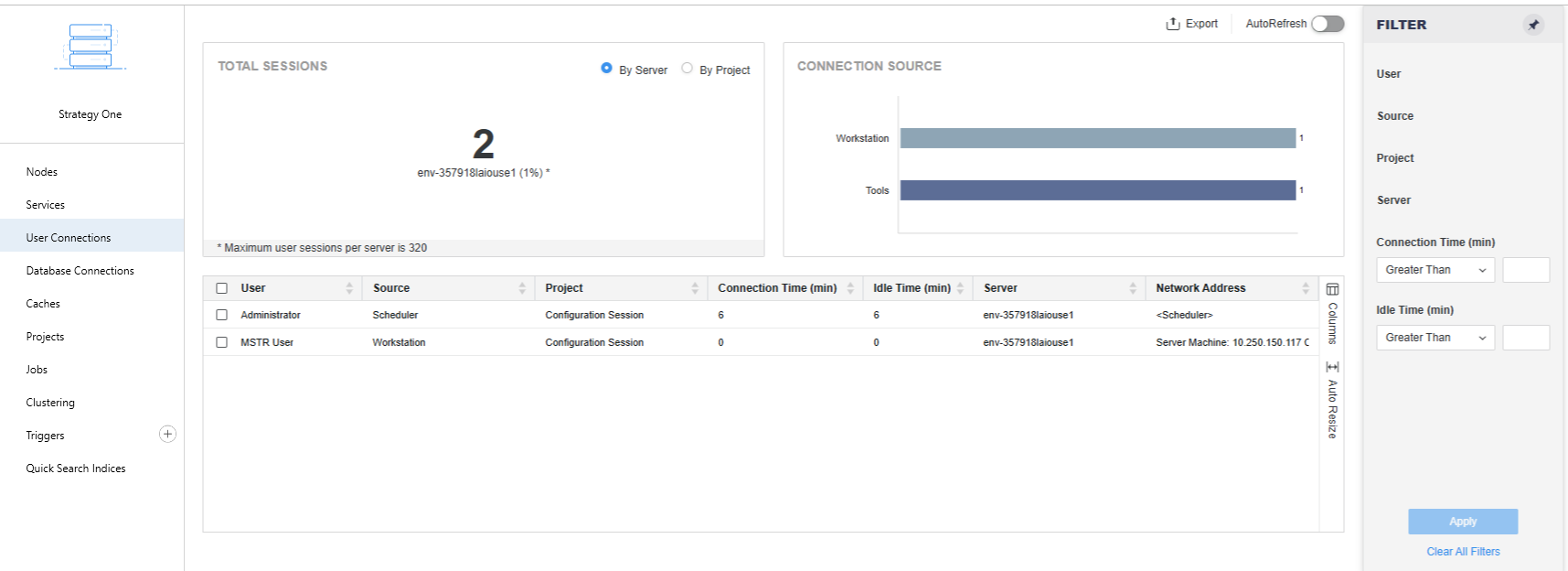
Task: Toggle the AutoRefresh switch
Action: tap(1328, 24)
